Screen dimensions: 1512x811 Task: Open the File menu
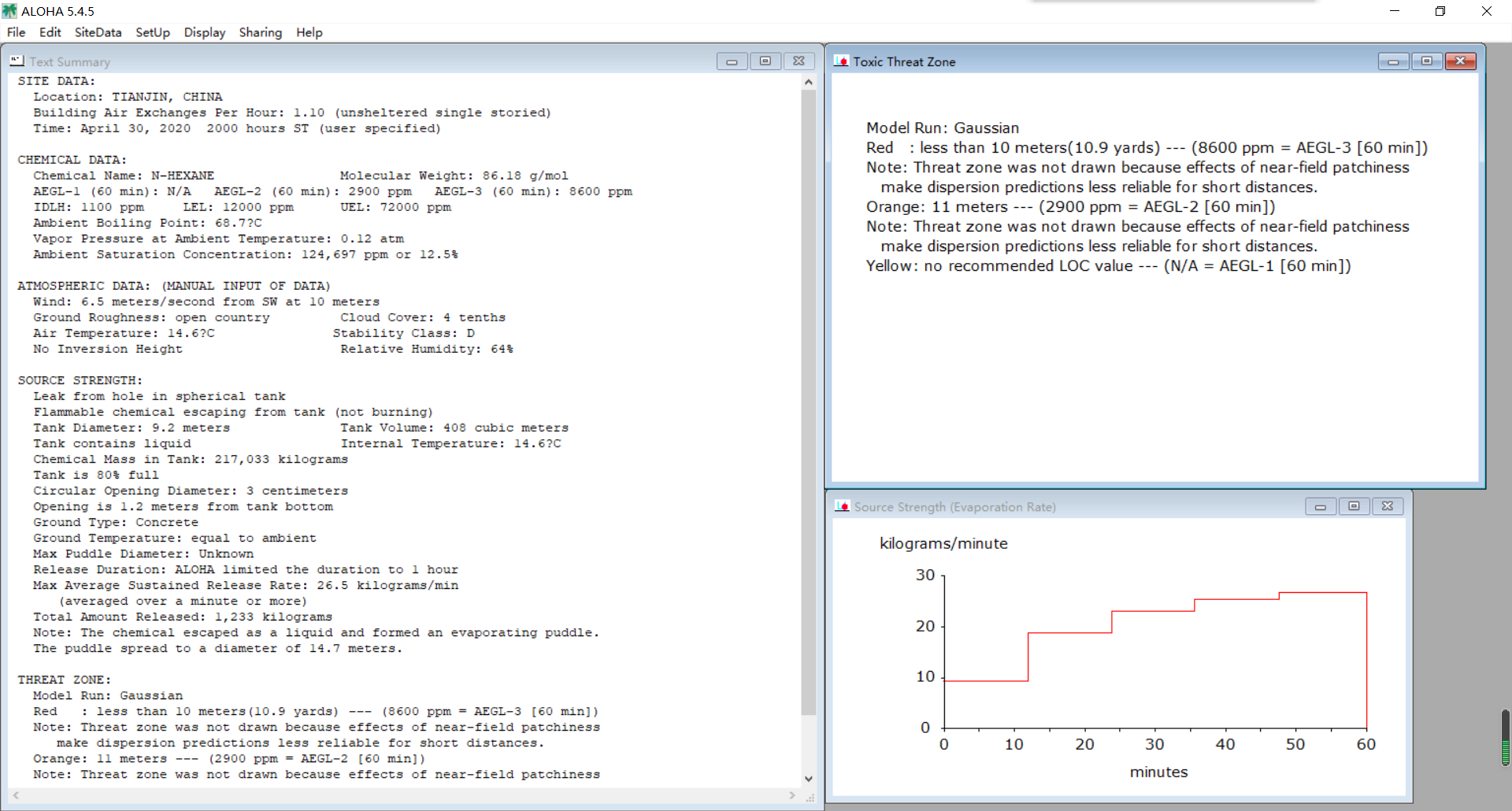click(x=16, y=32)
